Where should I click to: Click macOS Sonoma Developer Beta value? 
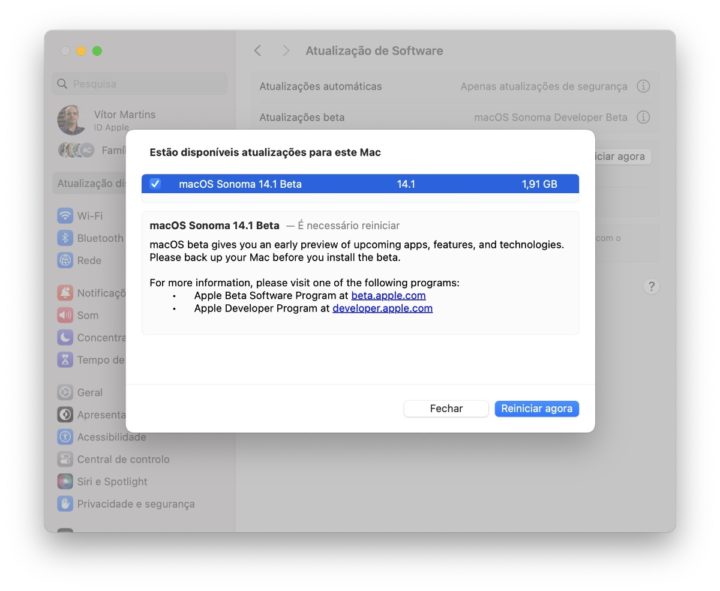(x=551, y=118)
